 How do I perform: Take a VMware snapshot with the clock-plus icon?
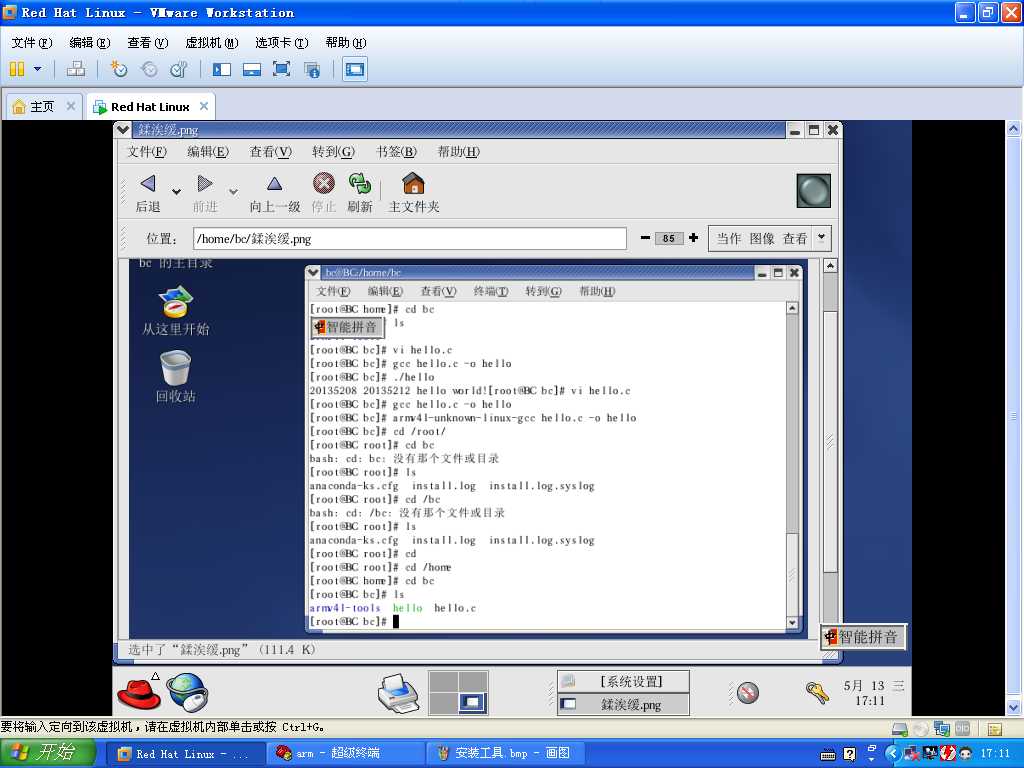point(119,69)
